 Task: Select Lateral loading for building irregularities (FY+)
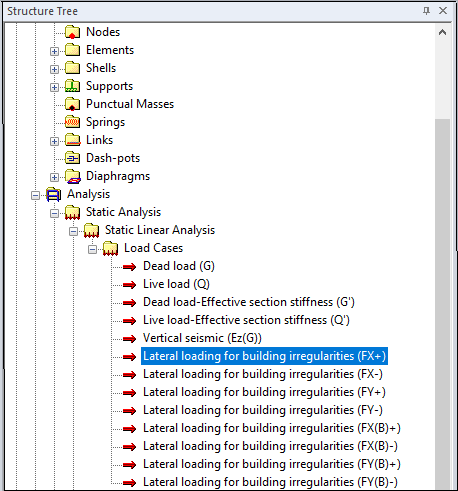pyautogui.click(x=264, y=392)
